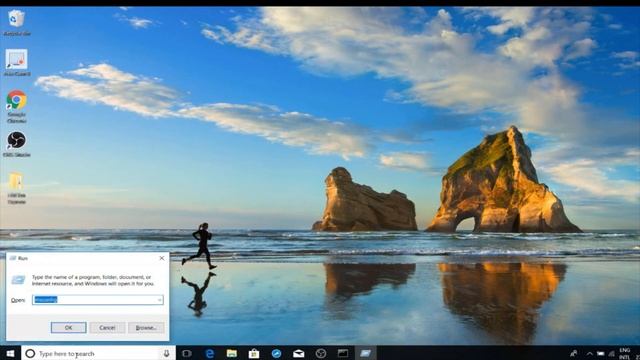Open Task View from the taskbar
The image size is (640, 360).
click(x=187, y=353)
